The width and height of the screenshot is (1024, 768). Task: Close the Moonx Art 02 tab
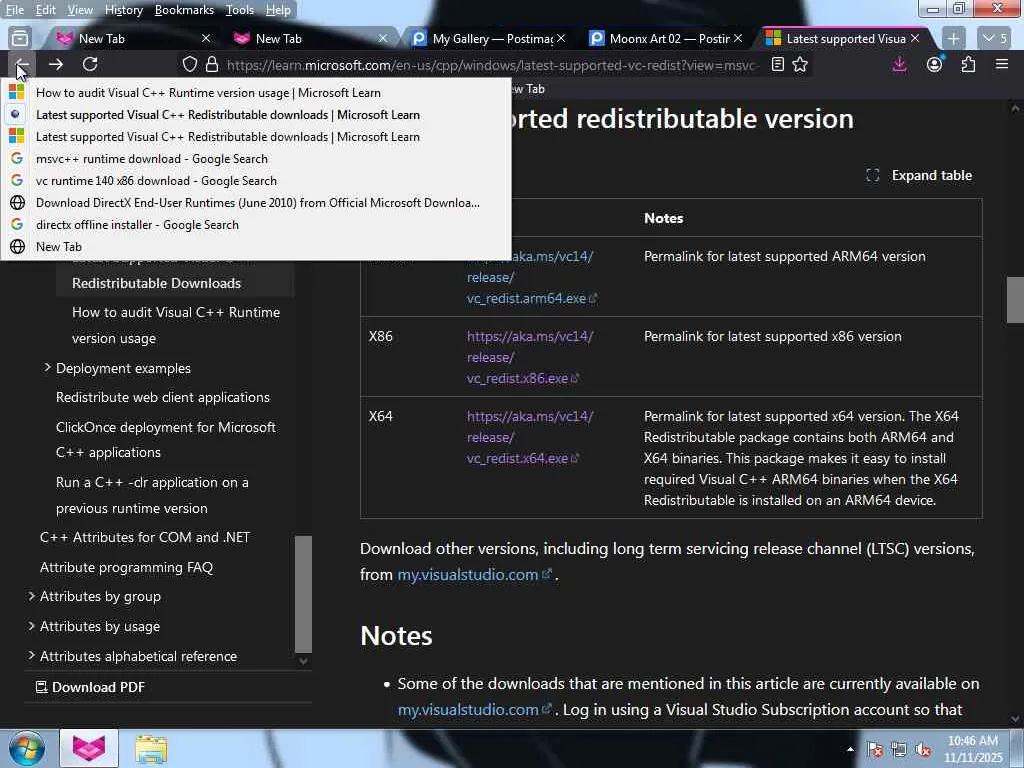click(x=738, y=39)
